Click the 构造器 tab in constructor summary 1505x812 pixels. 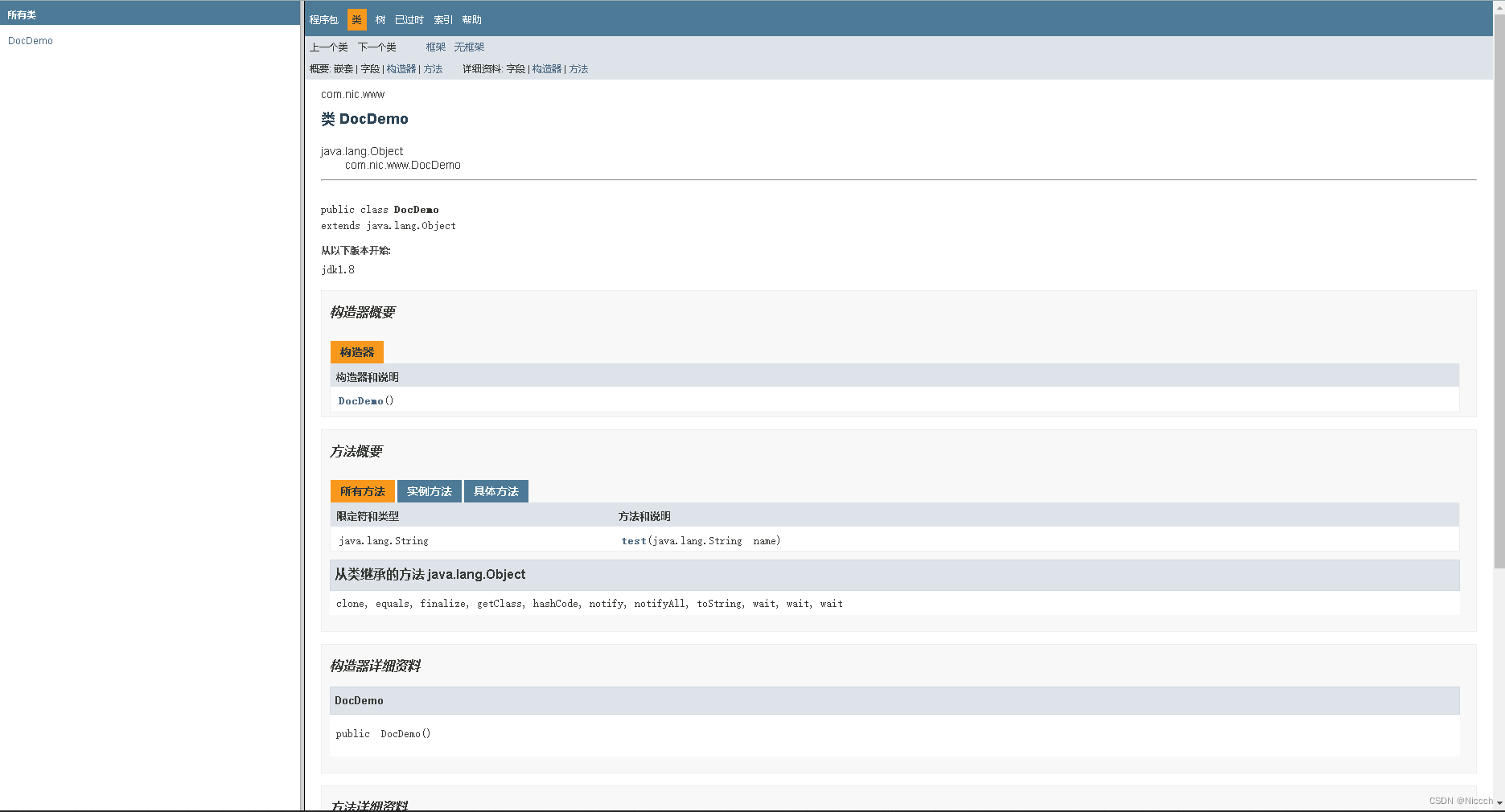pos(356,352)
